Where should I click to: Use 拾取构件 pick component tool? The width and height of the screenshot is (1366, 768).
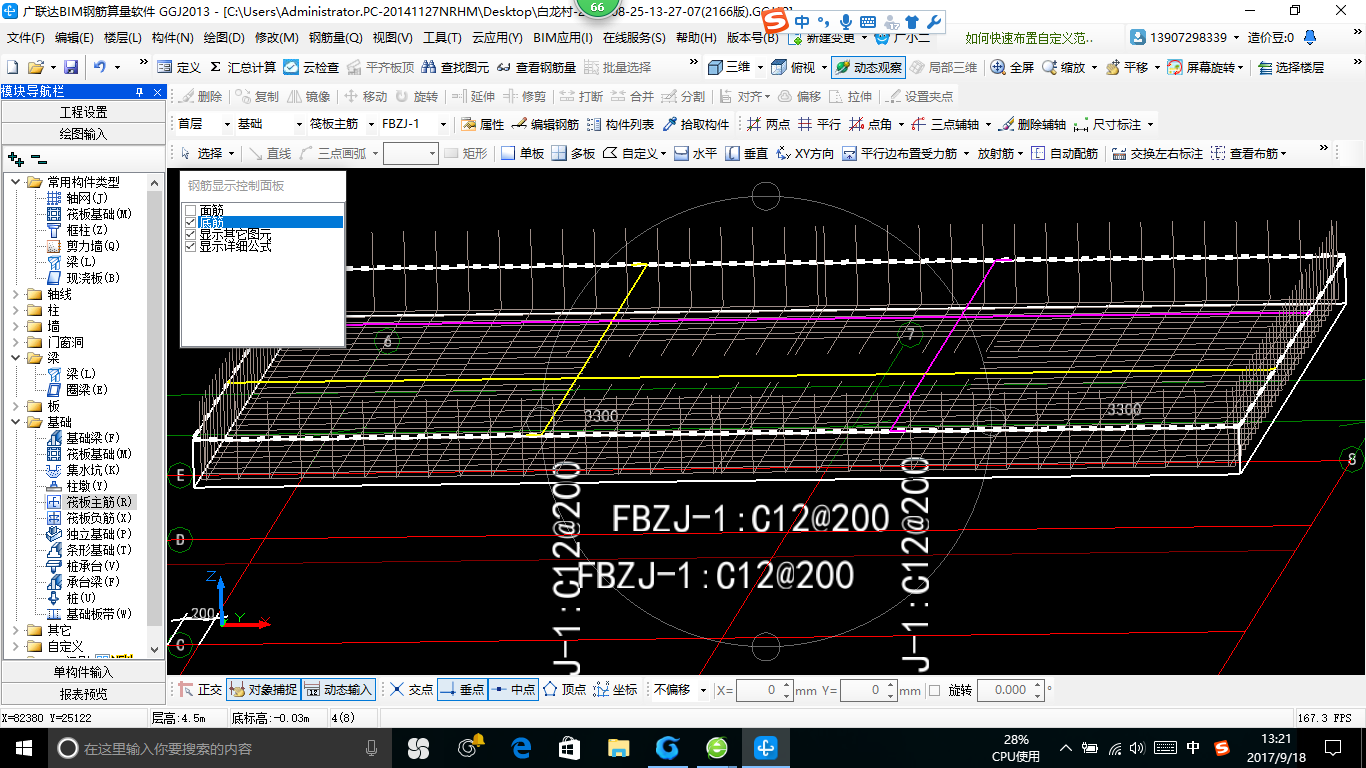click(696, 125)
